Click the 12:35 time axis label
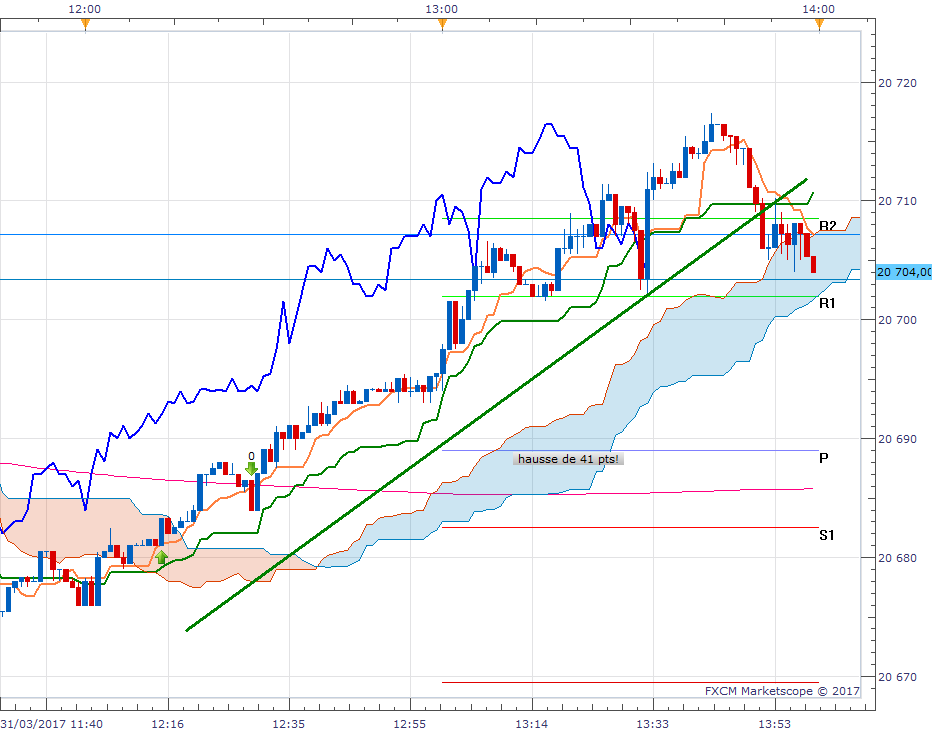Viewport: 933px width, 736px height. [289, 724]
